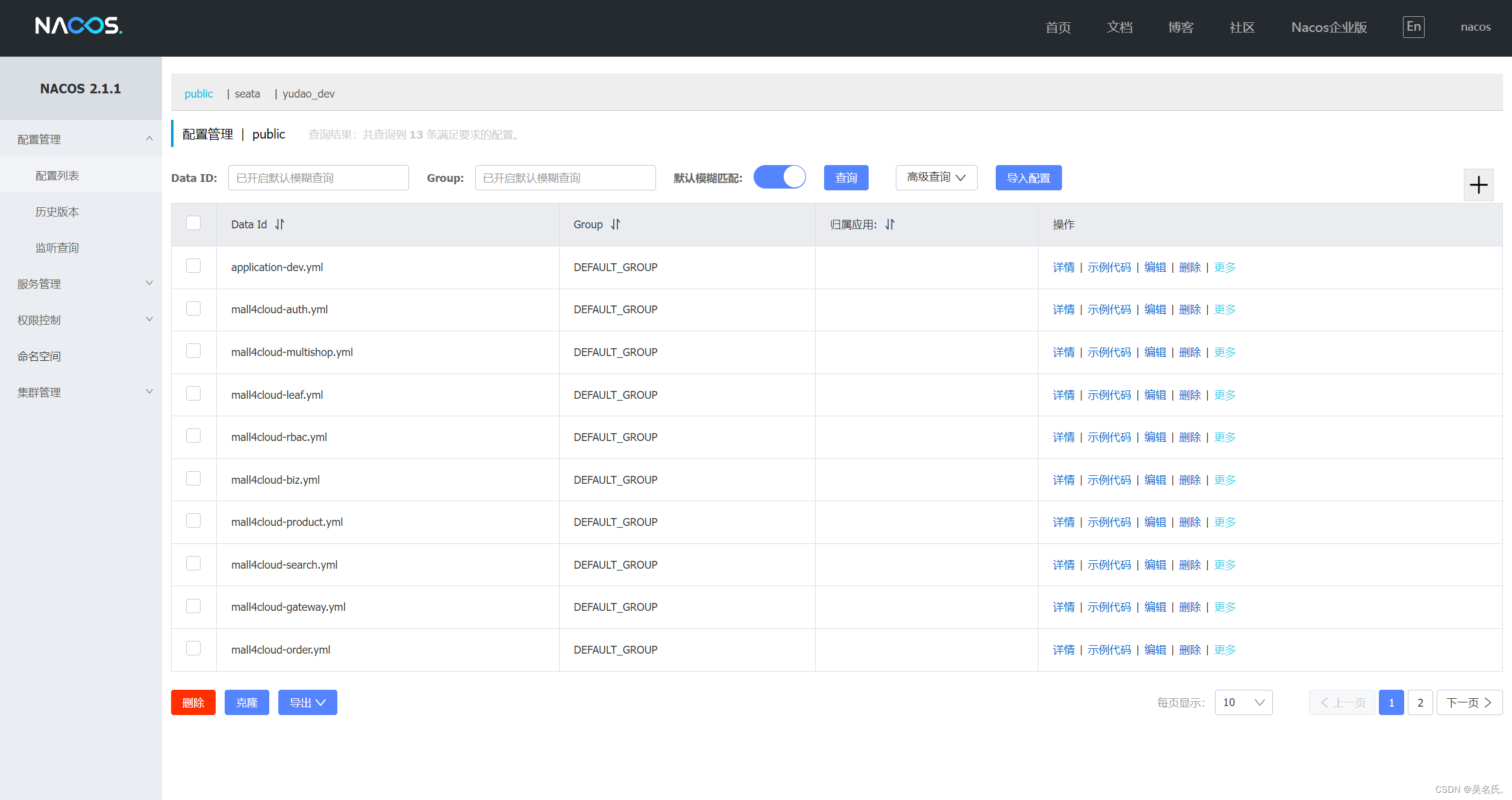Check the mall4cloud-rbac.yml row checkbox
The image size is (1512, 800).
pos(193,436)
